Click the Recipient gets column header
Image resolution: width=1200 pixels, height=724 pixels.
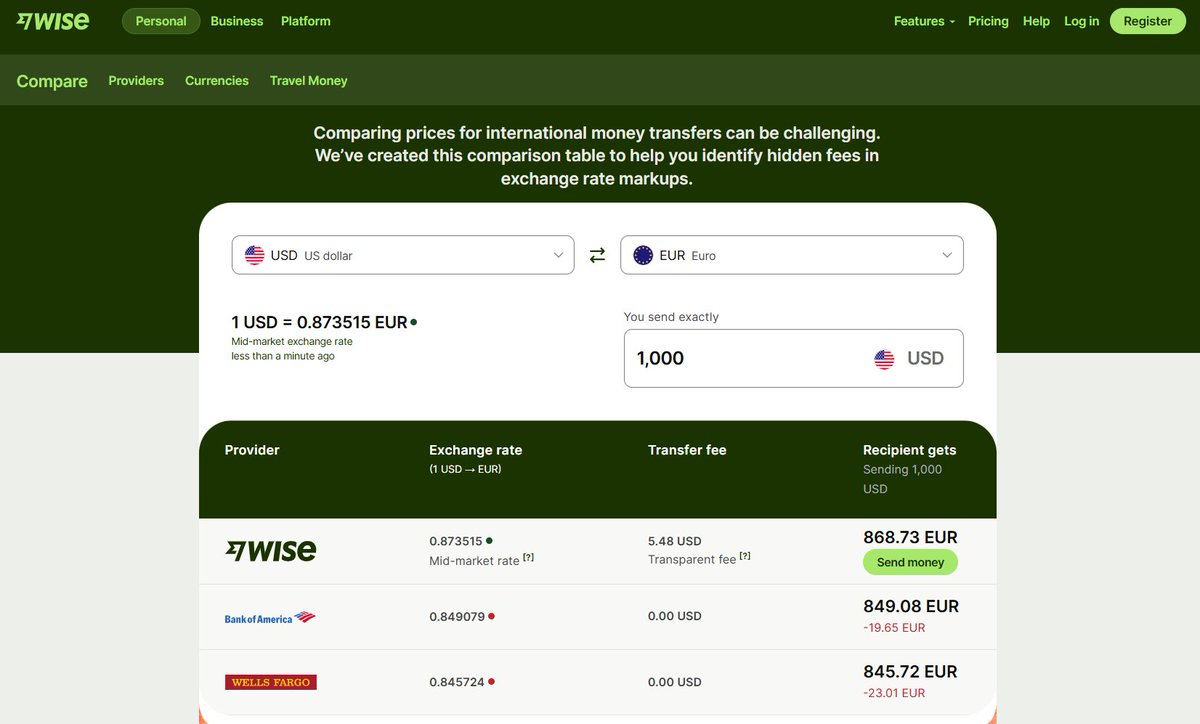coord(910,450)
